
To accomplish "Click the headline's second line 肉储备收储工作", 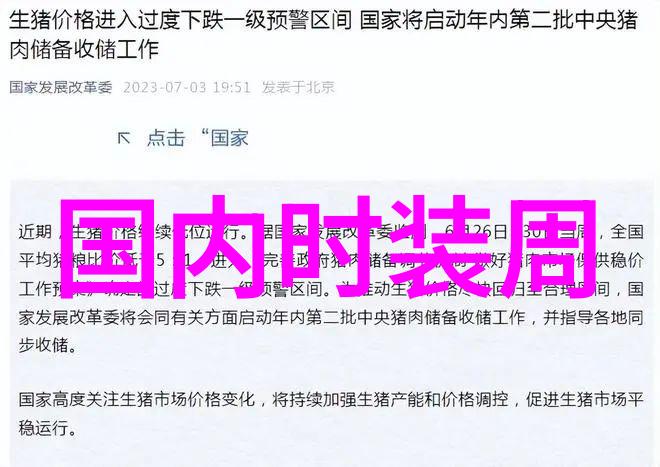I will [x=84, y=50].
